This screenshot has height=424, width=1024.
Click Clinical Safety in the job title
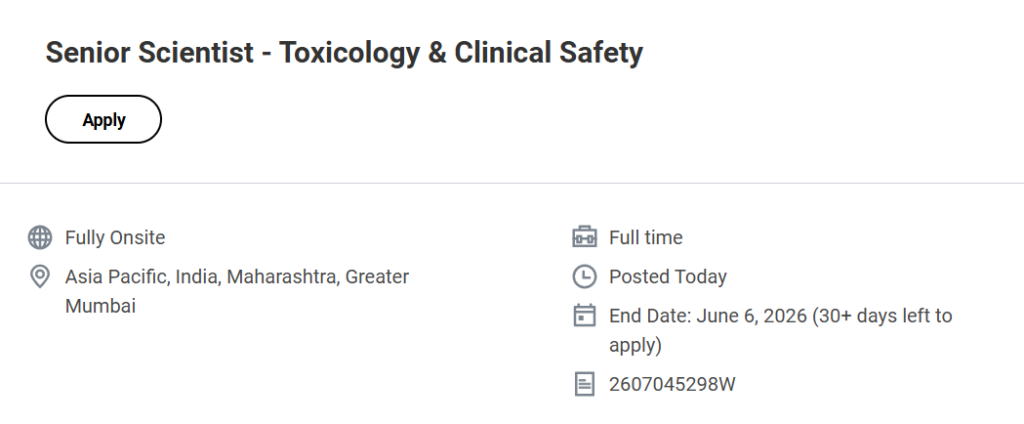[x=548, y=53]
